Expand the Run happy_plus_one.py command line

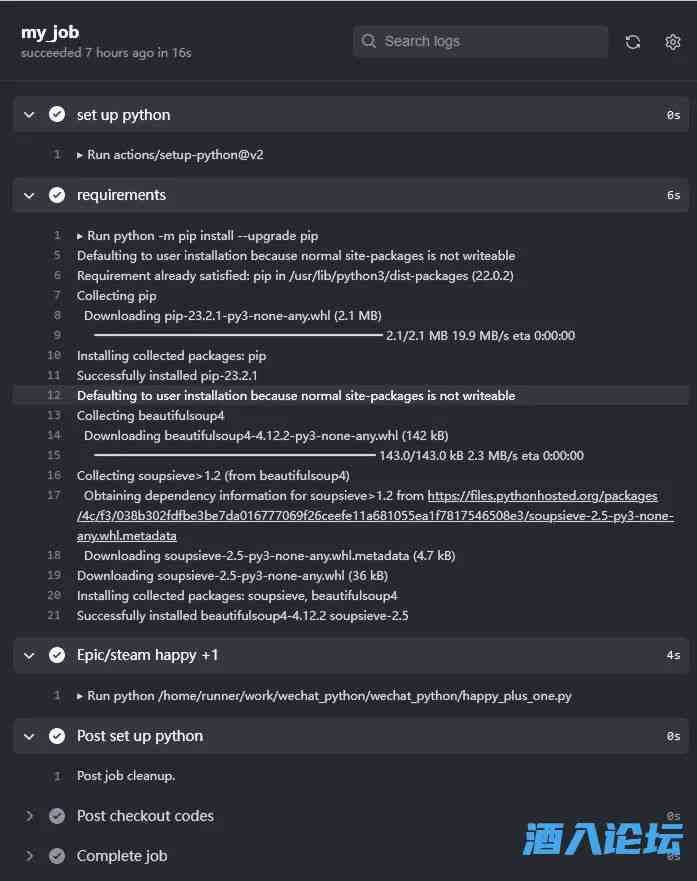tap(81, 696)
